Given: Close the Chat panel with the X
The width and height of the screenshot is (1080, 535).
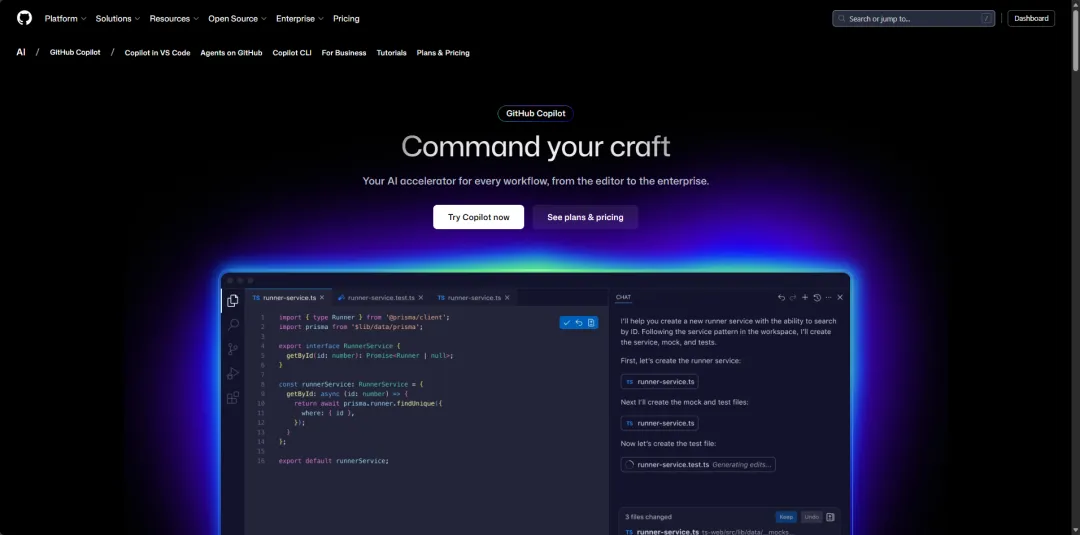Looking at the screenshot, I should (840, 297).
